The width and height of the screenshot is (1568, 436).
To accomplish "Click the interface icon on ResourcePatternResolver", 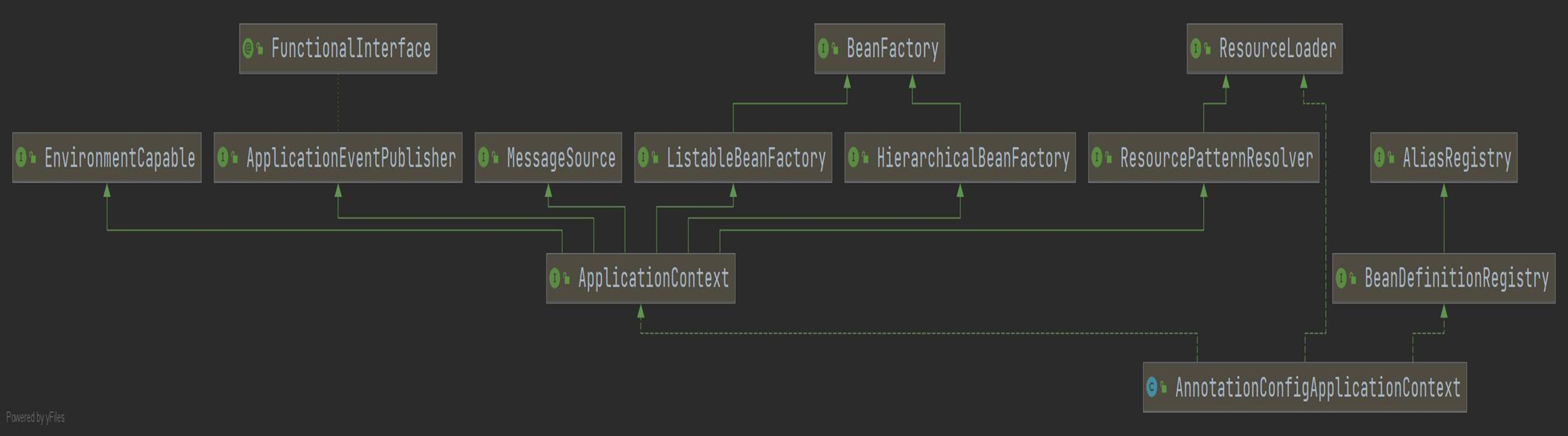I will click(x=1097, y=158).
